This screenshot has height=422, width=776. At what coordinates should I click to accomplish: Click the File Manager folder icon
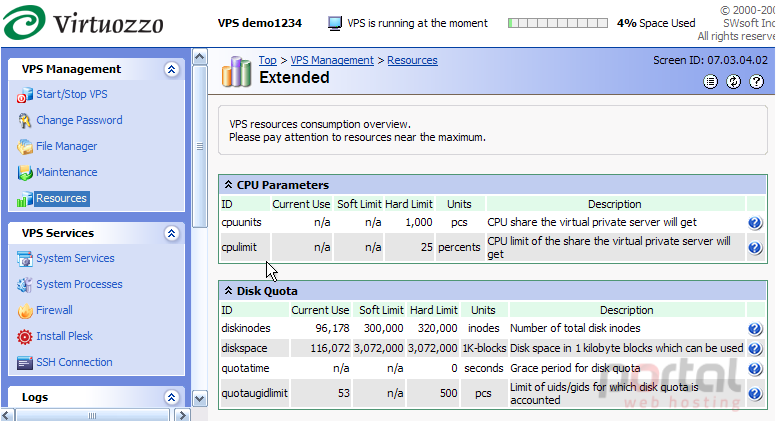[24, 147]
